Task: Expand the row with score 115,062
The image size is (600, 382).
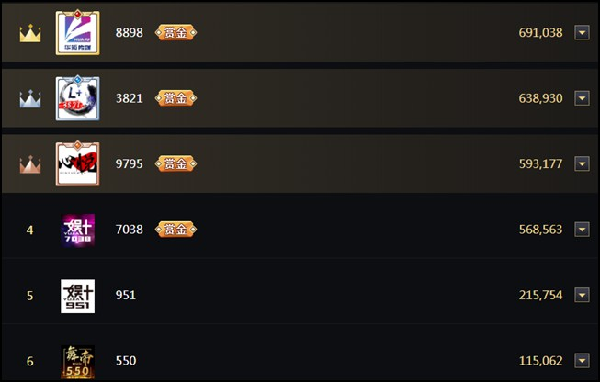Action: pyautogui.click(x=582, y=361)
